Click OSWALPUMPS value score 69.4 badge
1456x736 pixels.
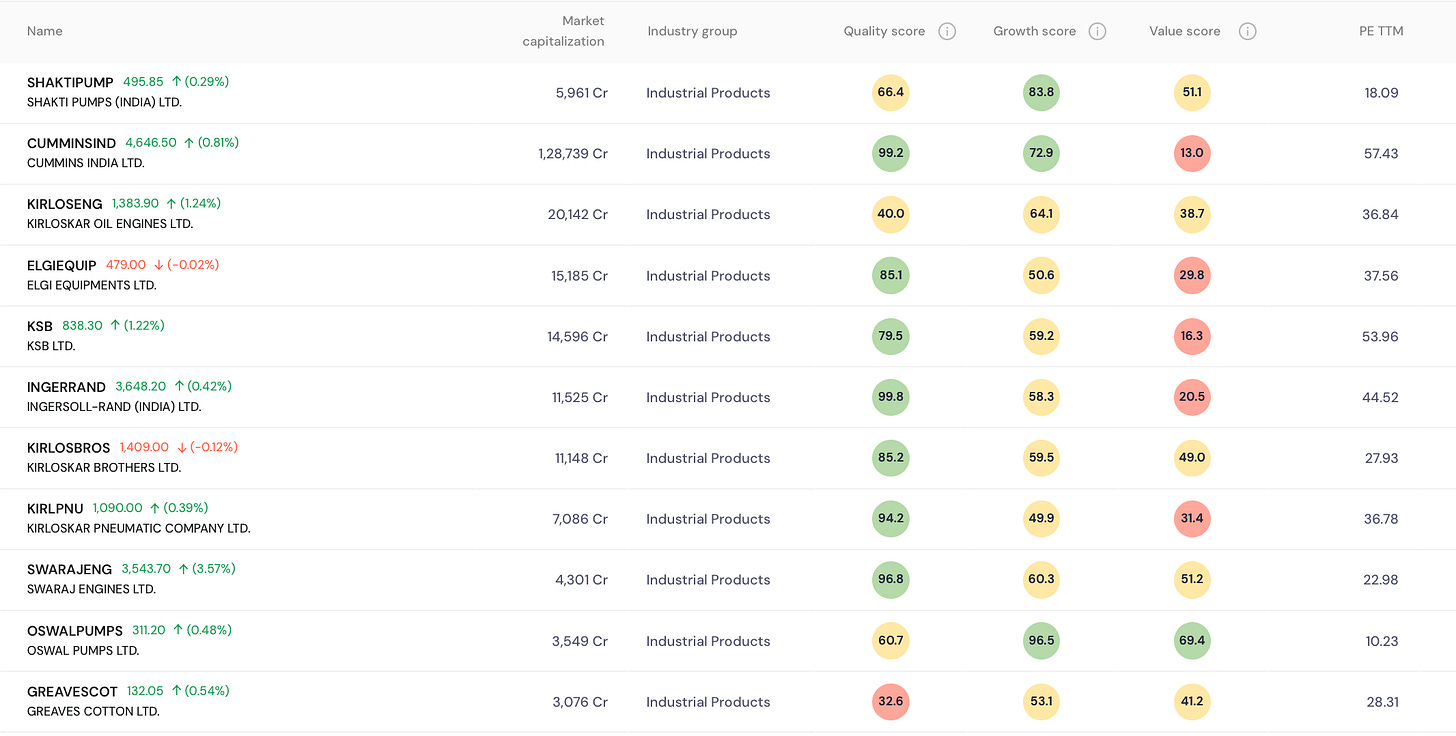click(1192, 641)
